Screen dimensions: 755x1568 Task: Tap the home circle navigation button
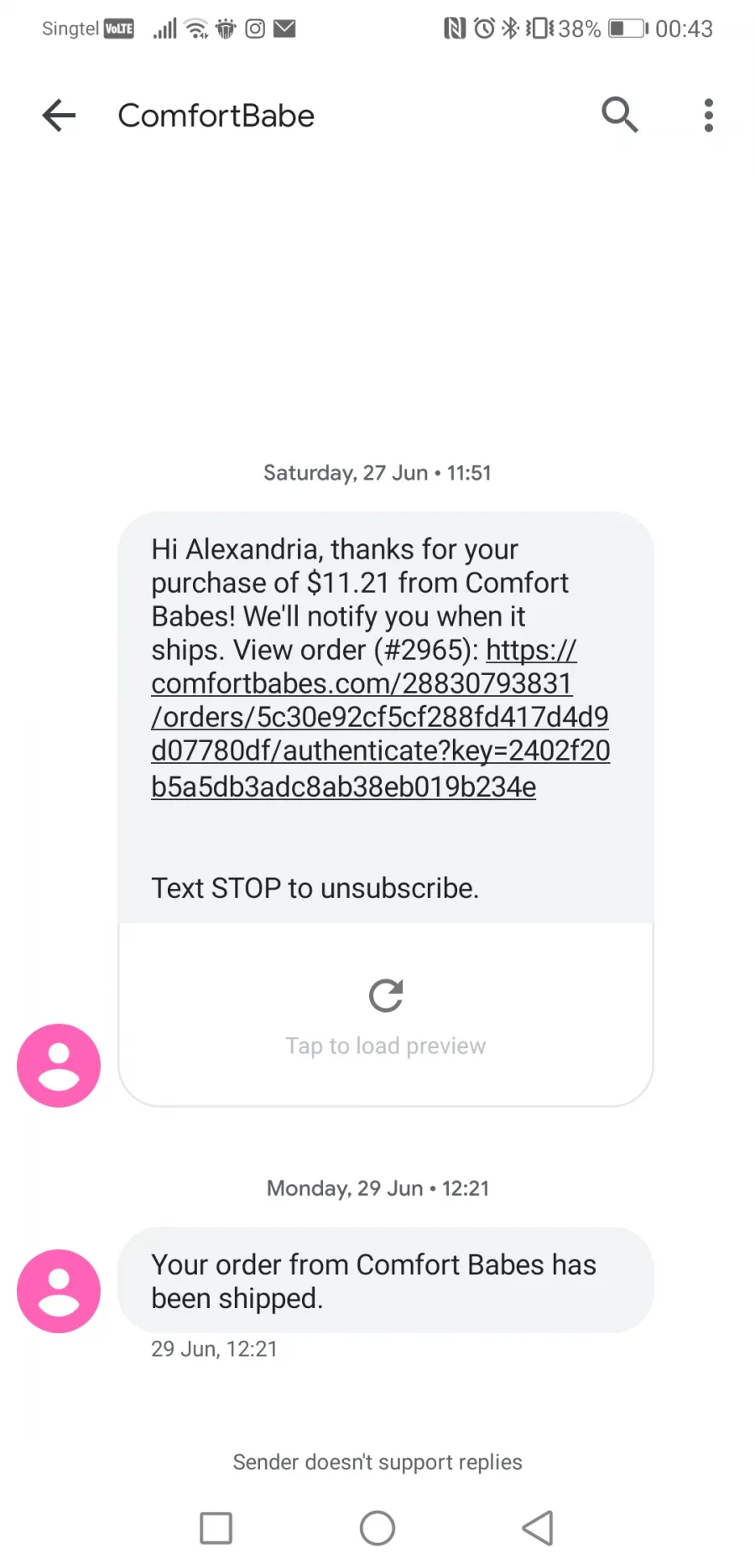pos(377,1528)
